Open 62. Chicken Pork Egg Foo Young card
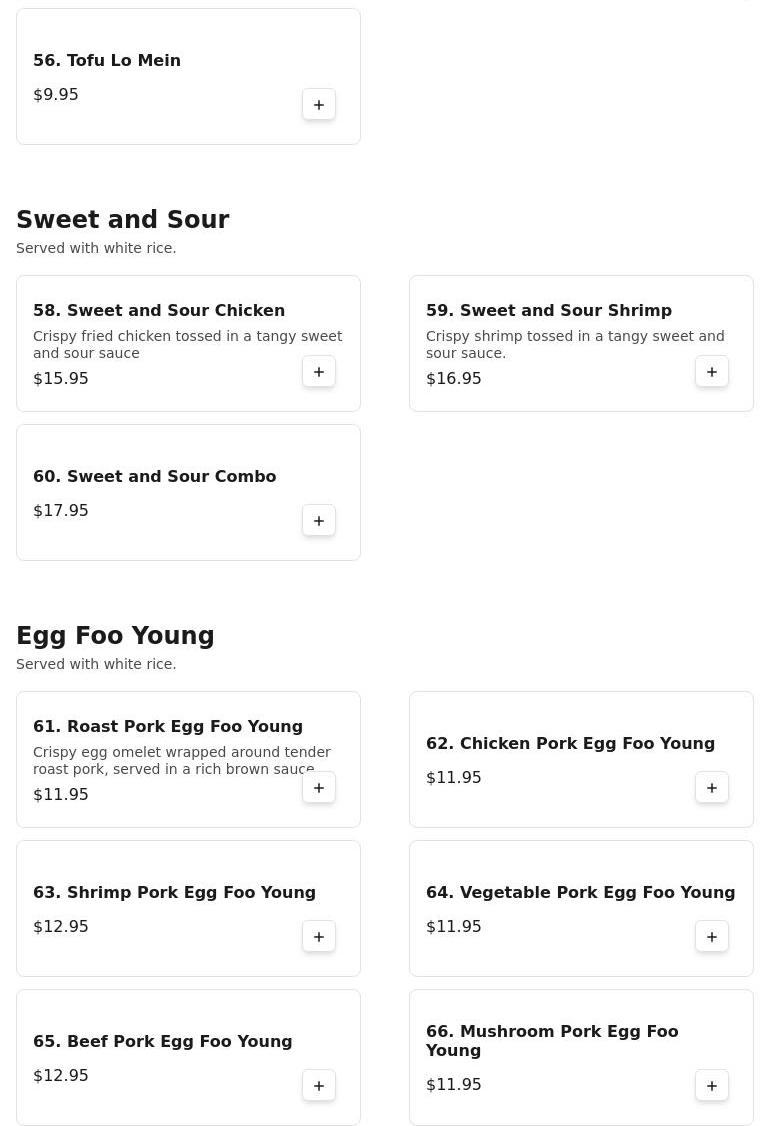 coord(581,760)
